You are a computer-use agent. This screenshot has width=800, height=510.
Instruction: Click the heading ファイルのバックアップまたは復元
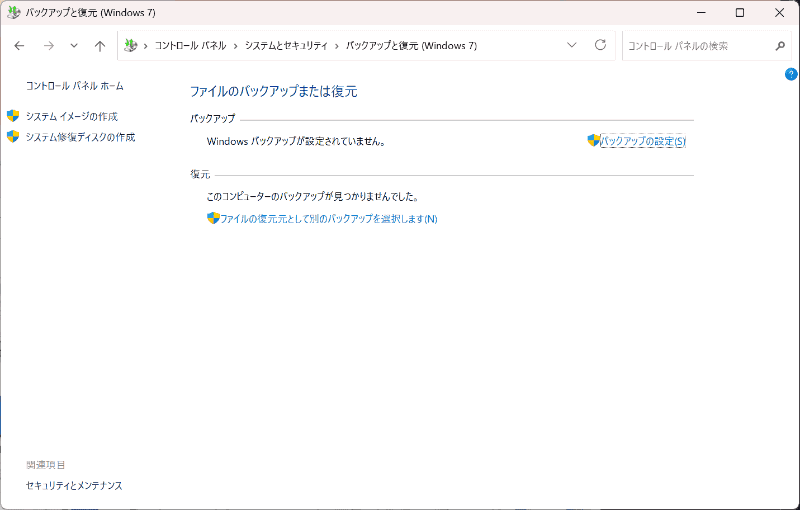273,91
